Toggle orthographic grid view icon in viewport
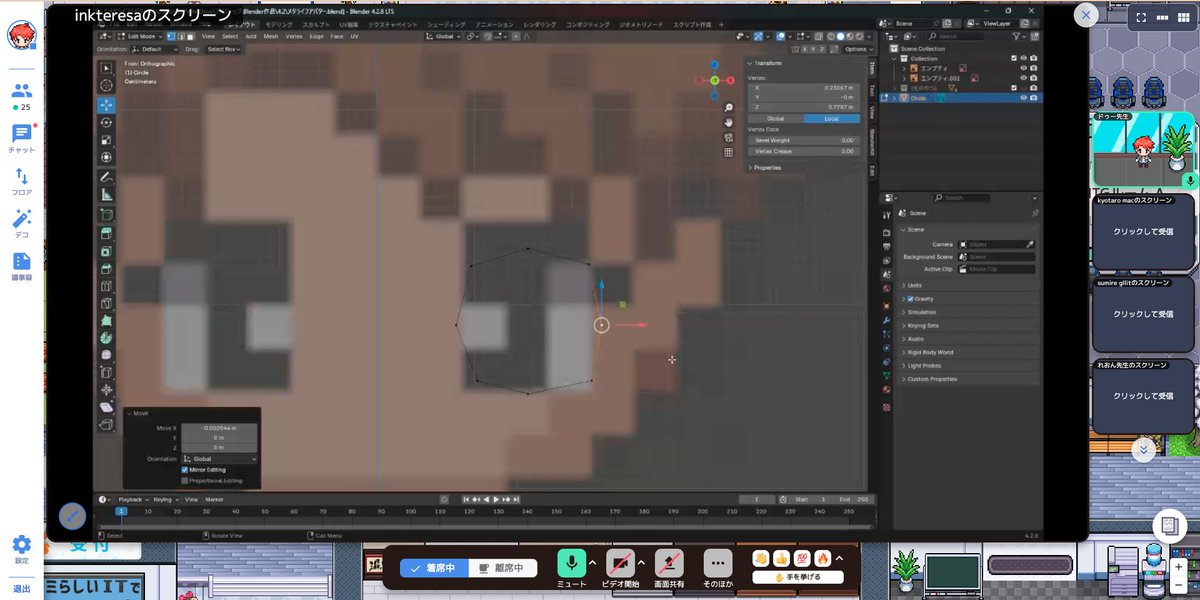The image size is (1200, 600). [728, 152]
